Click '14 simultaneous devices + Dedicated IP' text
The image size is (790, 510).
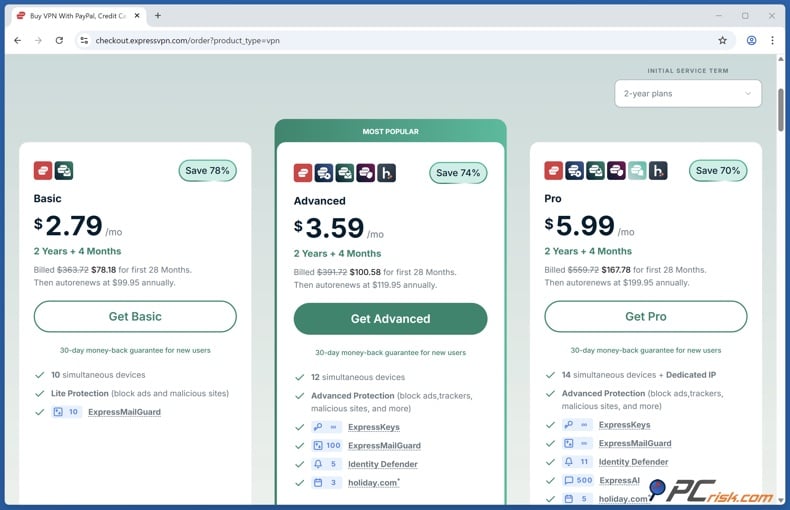[639, 375]
